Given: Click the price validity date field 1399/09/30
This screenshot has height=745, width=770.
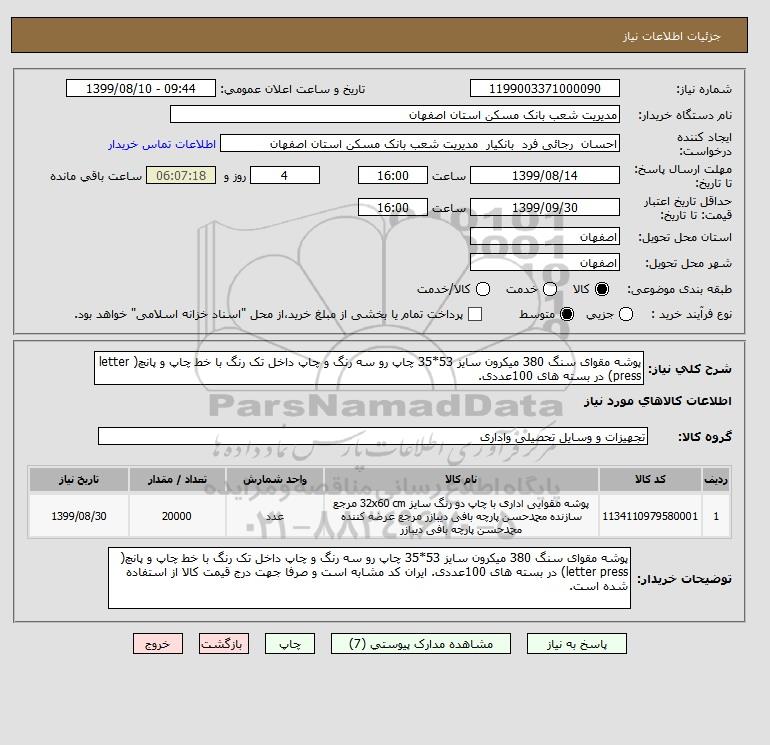Looking at the screenshot, I should (x=544, y=207).
